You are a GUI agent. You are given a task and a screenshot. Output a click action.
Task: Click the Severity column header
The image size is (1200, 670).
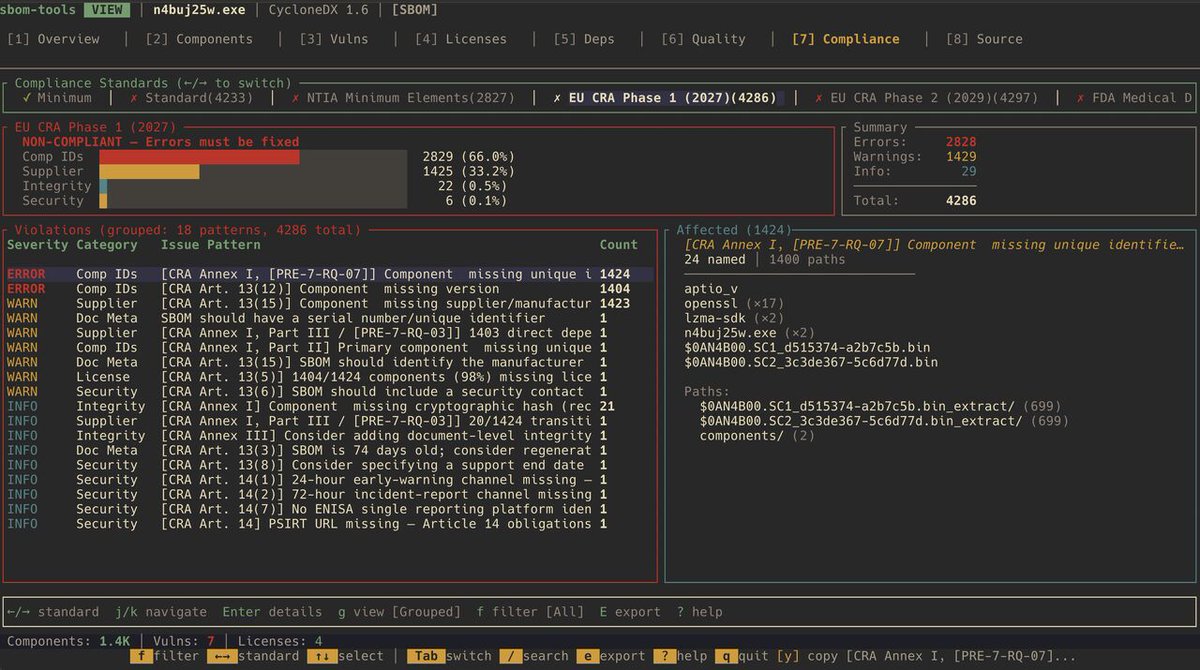pyautogui.click(x=37, y=245)
